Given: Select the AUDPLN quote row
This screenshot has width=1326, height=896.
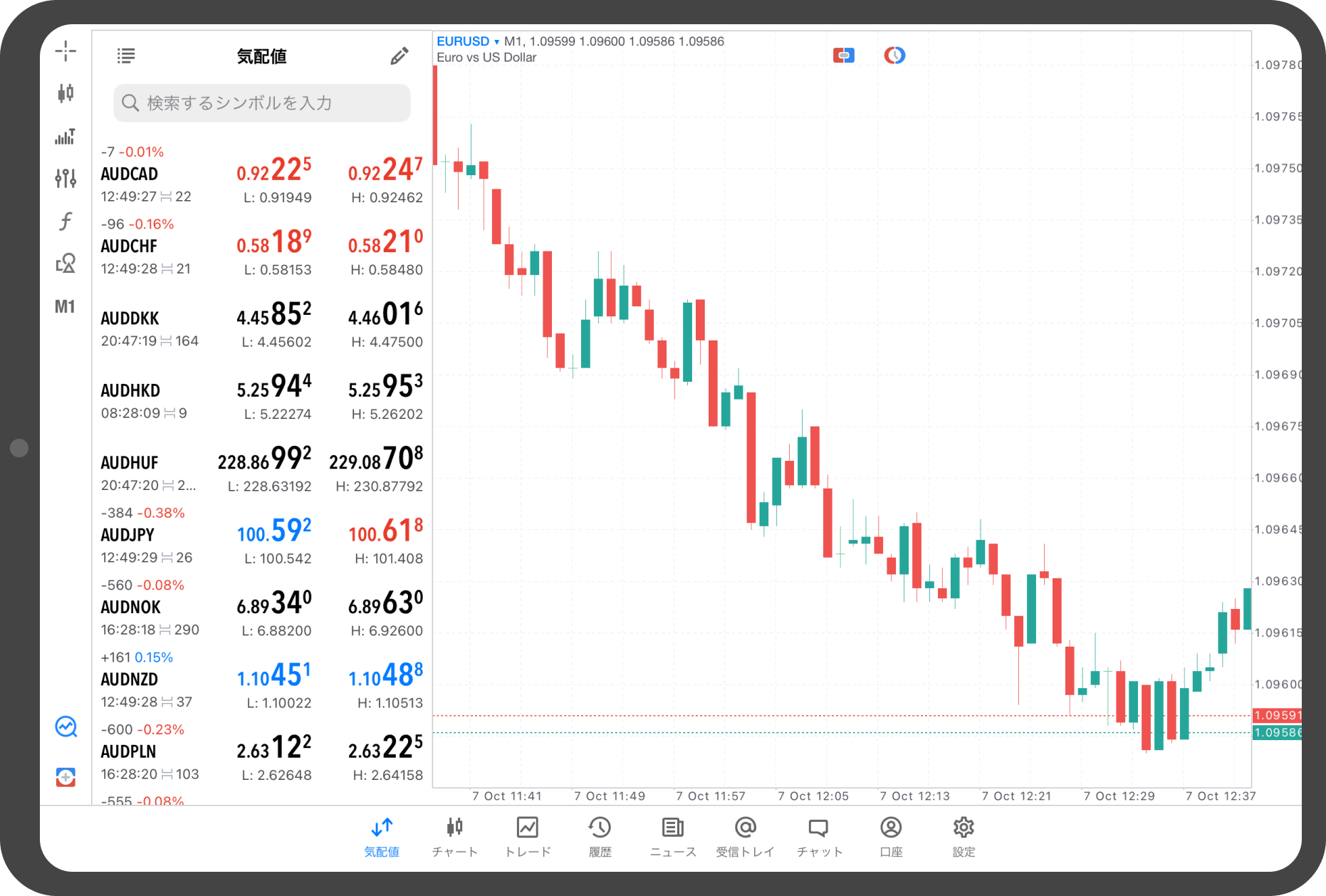Looking at the screenshot, I should click(262, 753).
